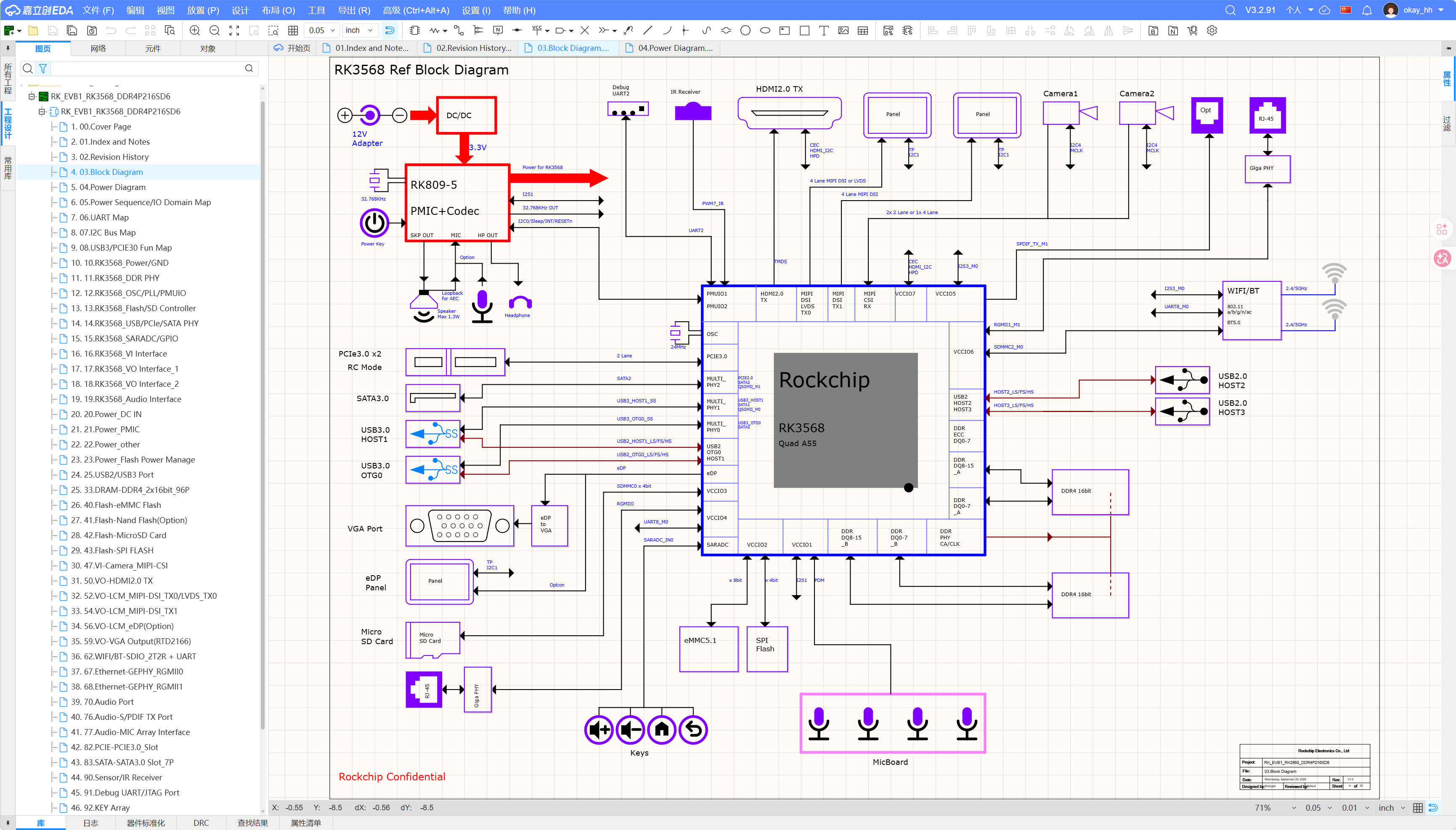Open the Find and Replace toolbar icon
The height and width of the screenshot is (830, 1456).
pyautogui.click(x=170, y=31)
